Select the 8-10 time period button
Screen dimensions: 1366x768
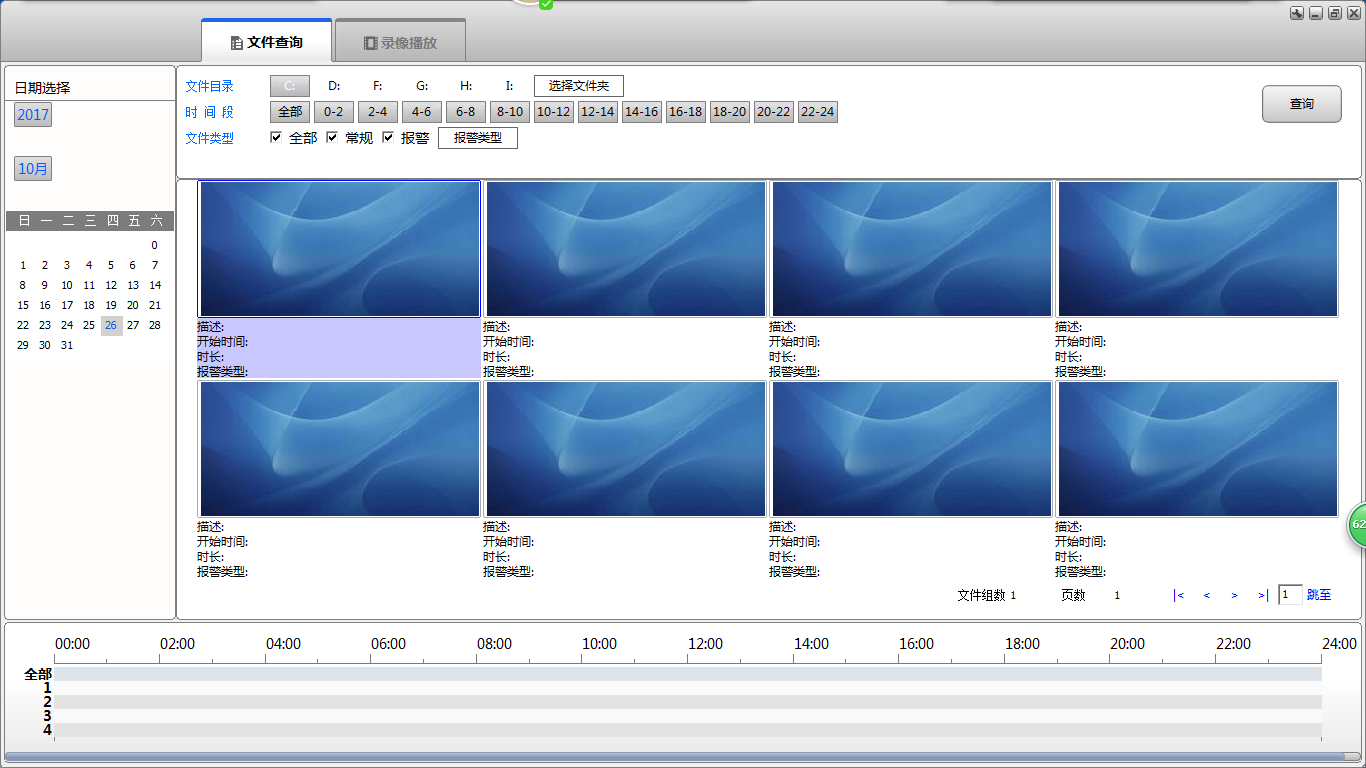509,112
